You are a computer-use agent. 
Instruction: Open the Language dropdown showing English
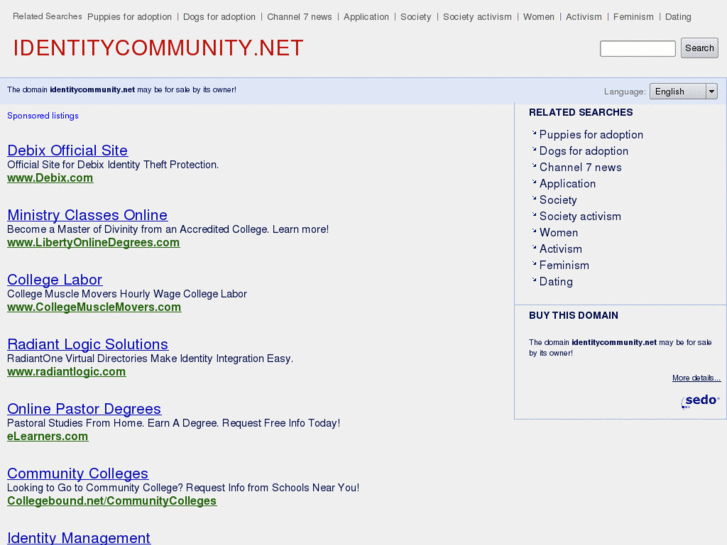(683, 91)
